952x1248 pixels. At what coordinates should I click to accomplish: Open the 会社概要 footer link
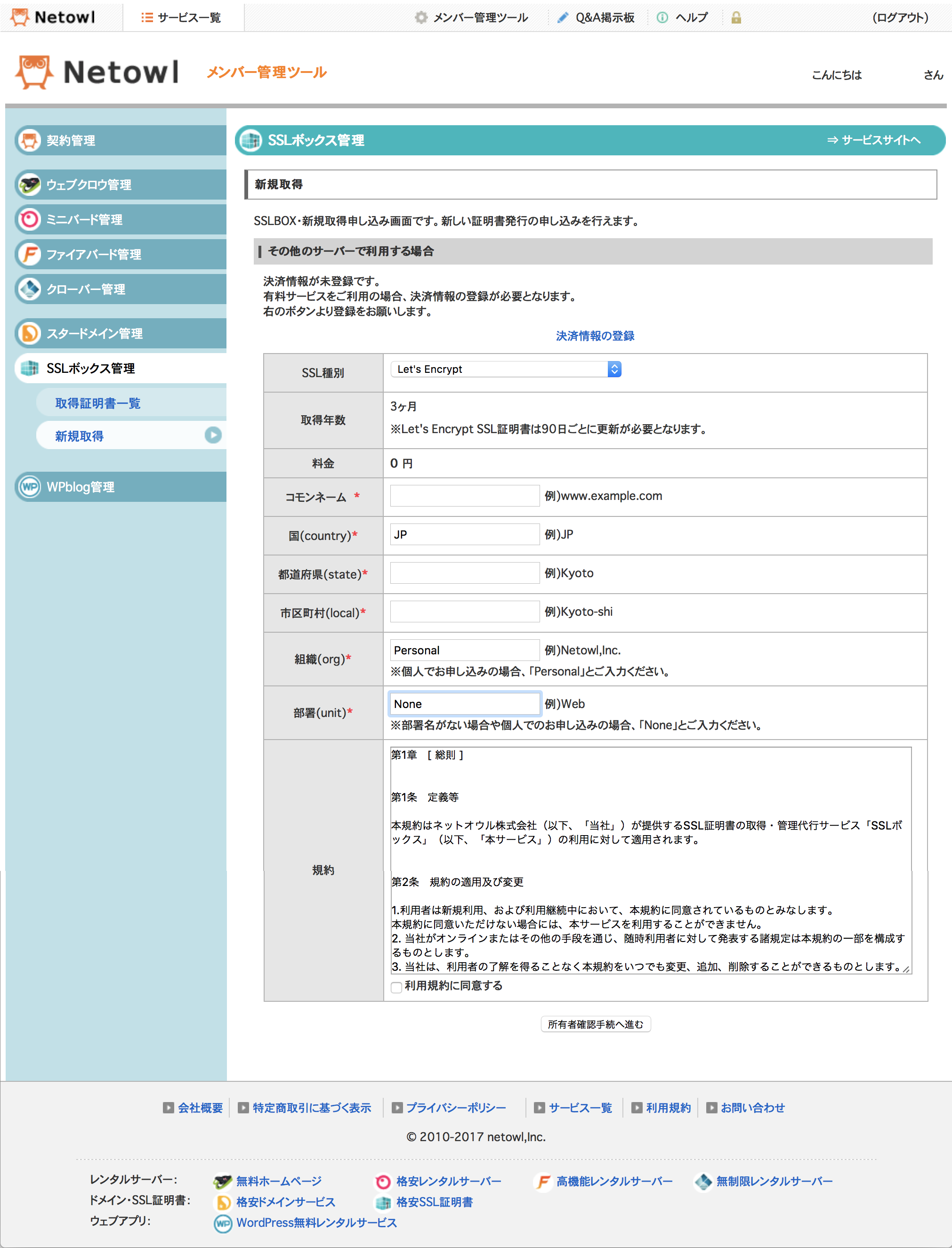click(200, 1108)
